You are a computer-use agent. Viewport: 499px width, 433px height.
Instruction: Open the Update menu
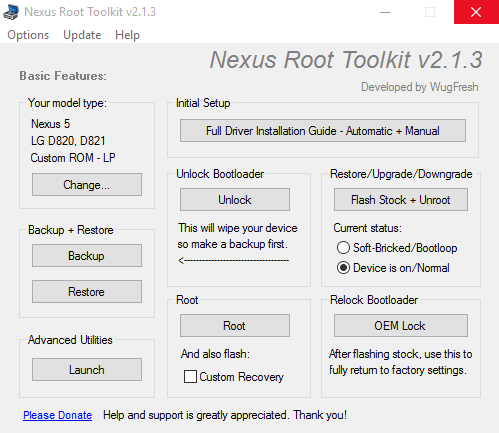(x=82, y=35)
